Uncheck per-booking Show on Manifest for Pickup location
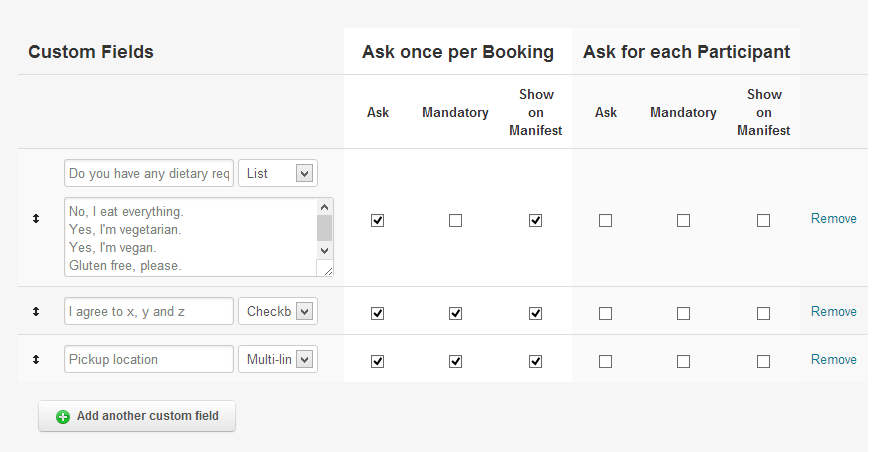 tap(535, 361)
